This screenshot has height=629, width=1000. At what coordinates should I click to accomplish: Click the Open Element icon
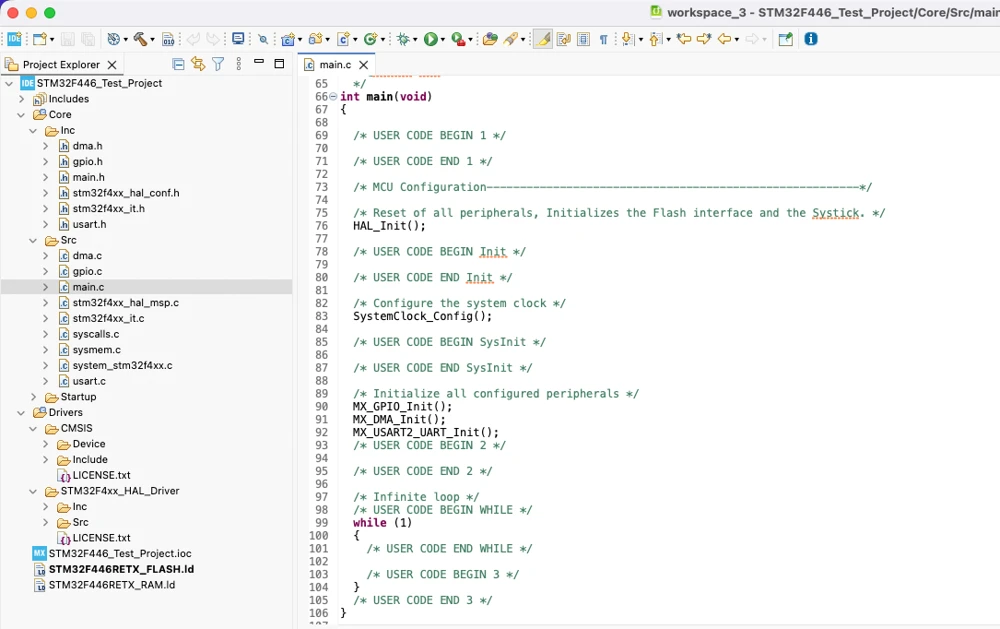(490, 39)
